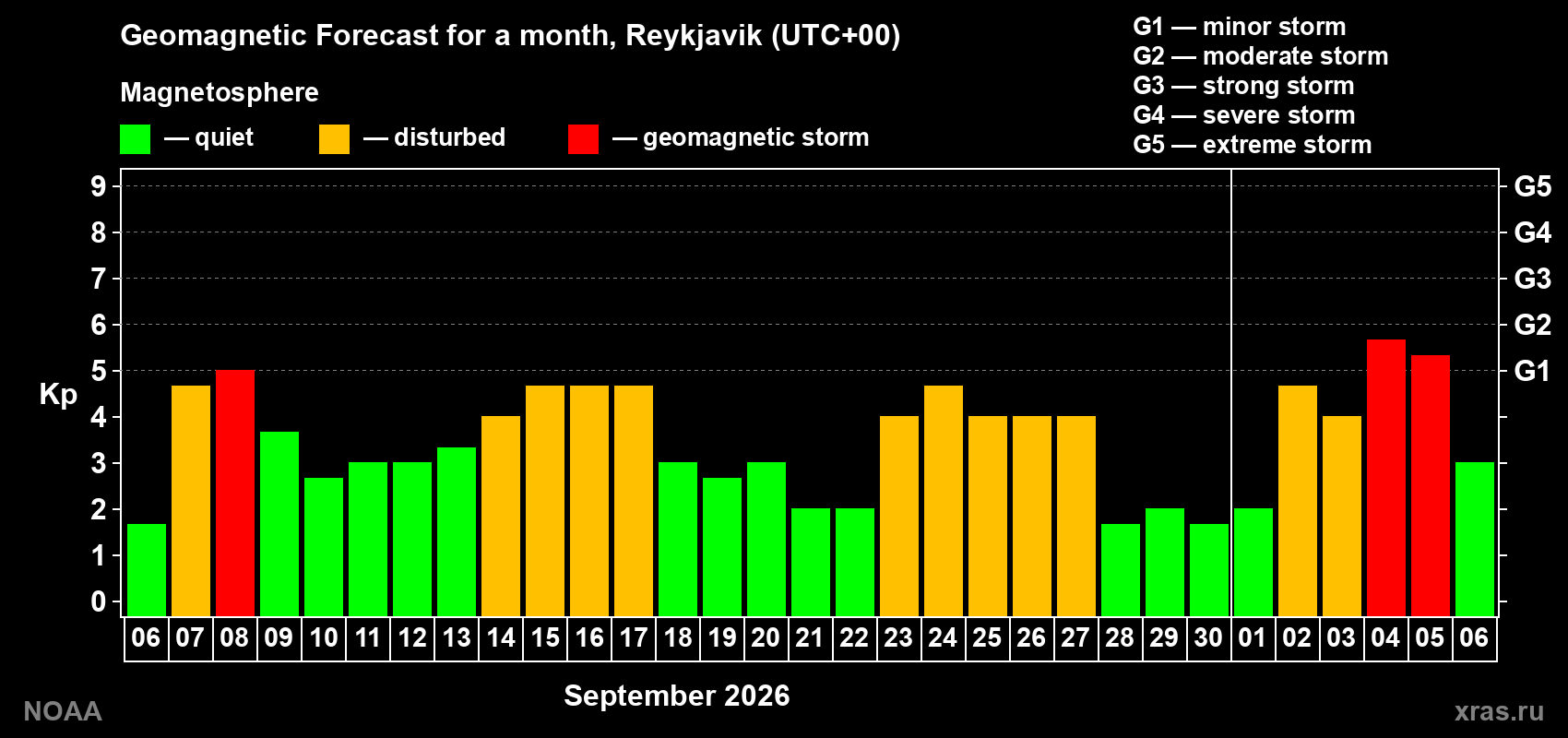Click the 'Kp' axis label
The width and height of the screenshot is (1568, 738).
pos(58,395)
